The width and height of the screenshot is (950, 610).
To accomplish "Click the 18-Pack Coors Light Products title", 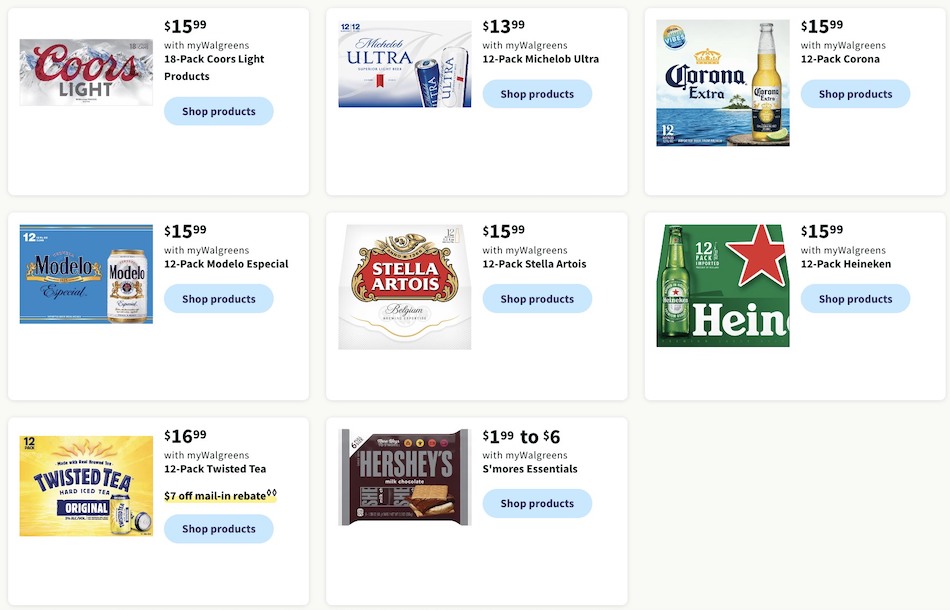I will tap(215, 67).
